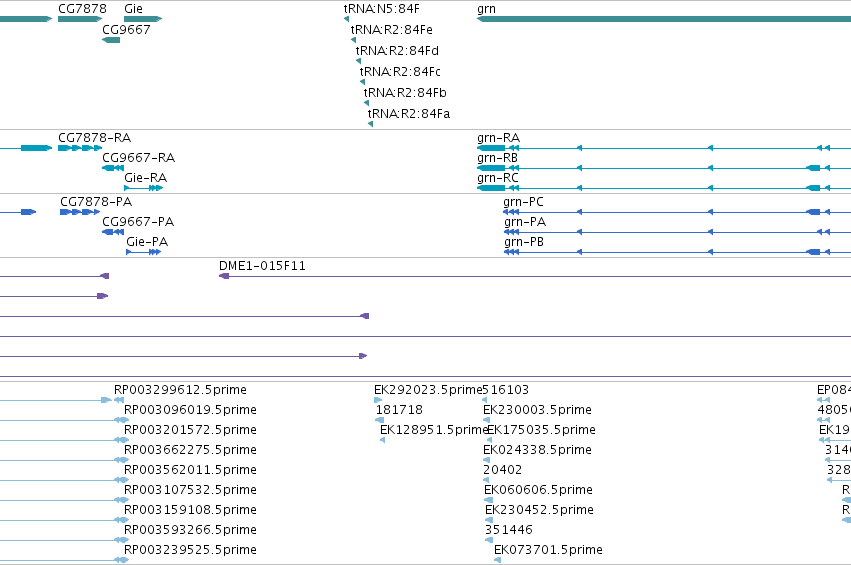Select the grn-PC protein label

coord(523,201)
